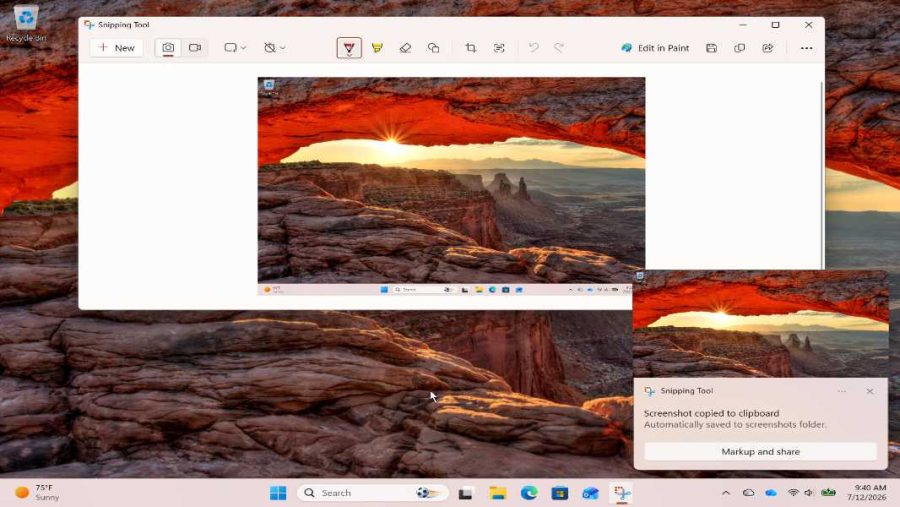The image size is (900, 507).
Task: Show hidden icons in the system tray
Action: 726,493
